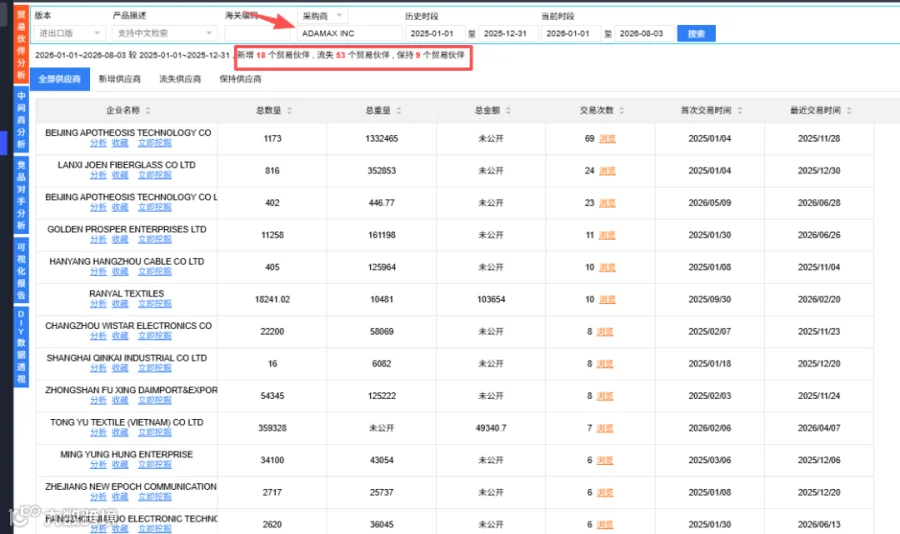The height and width of the screenshot is (534, 900).
Task: Click the quantity value 18241.02
Action: tap(272, 299)
